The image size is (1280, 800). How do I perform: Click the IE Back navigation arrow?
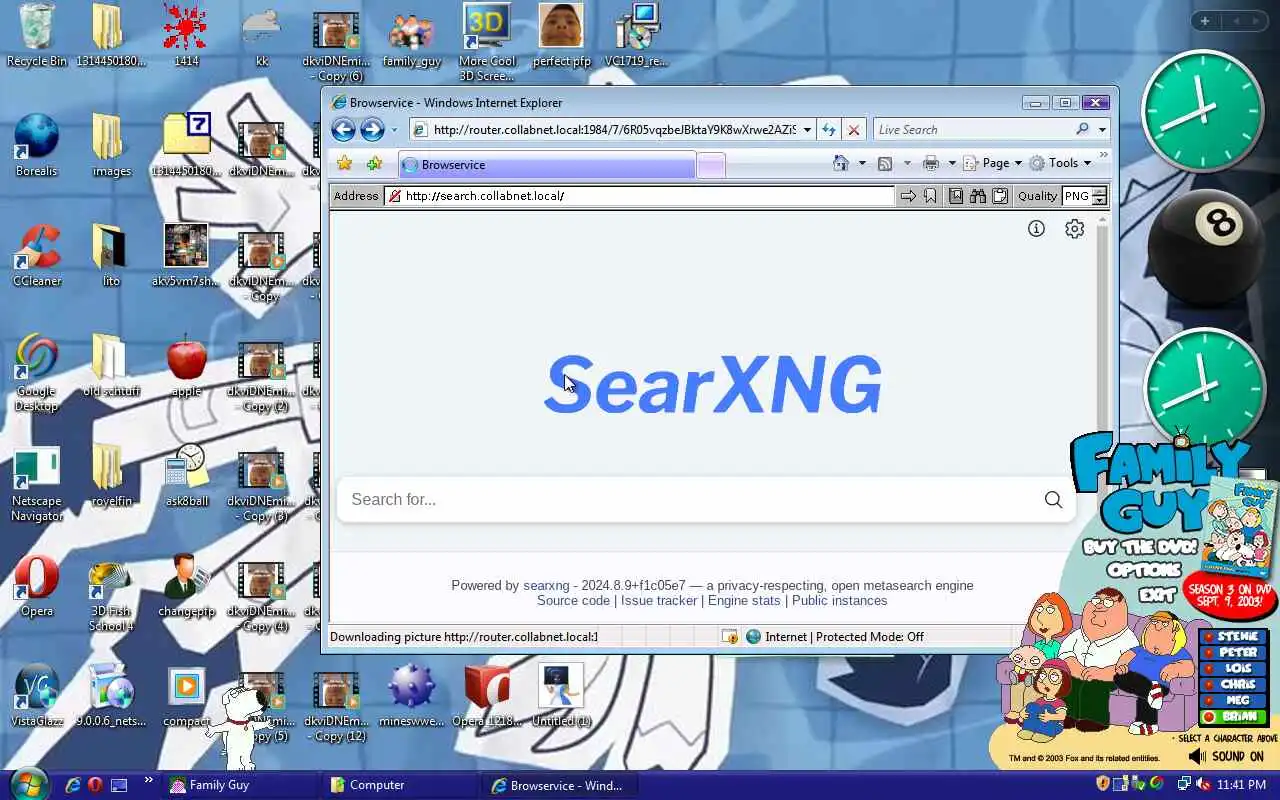click(x=343, y=129)
